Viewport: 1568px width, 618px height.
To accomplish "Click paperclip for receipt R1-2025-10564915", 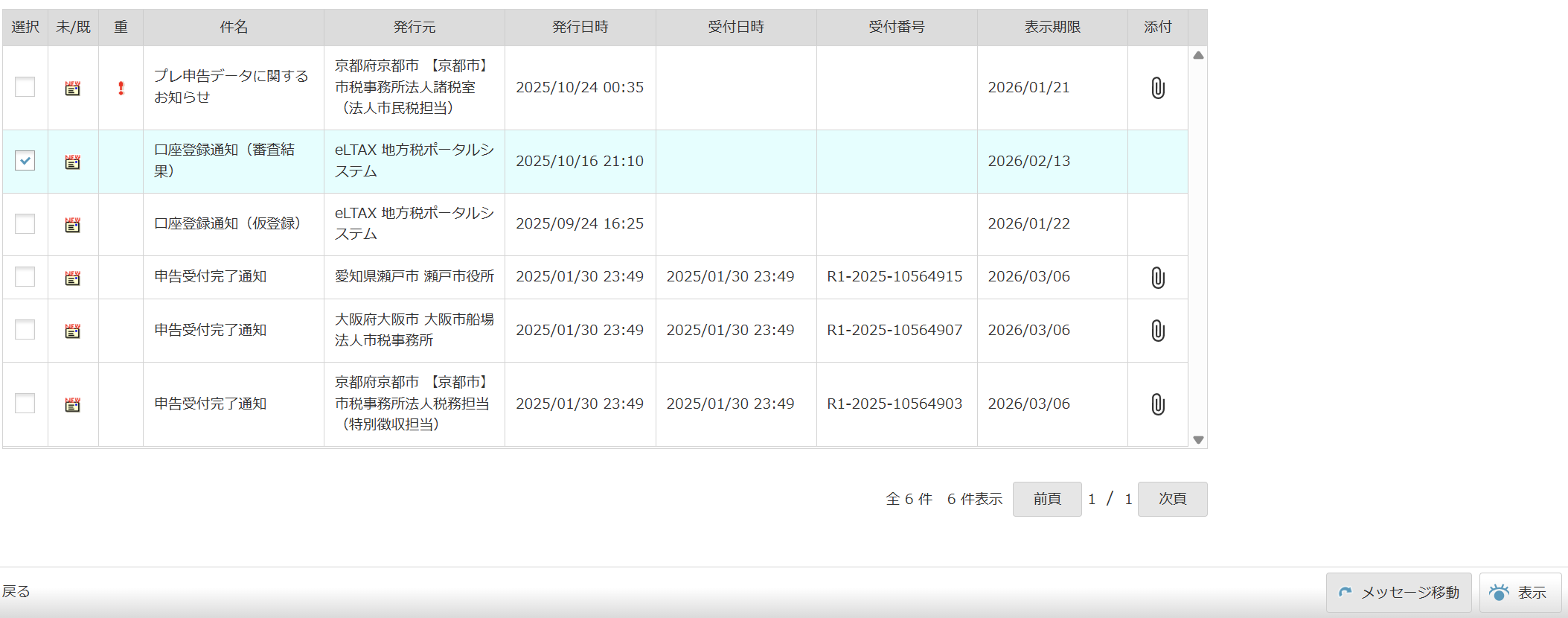I will click(x=1157, y=278).
